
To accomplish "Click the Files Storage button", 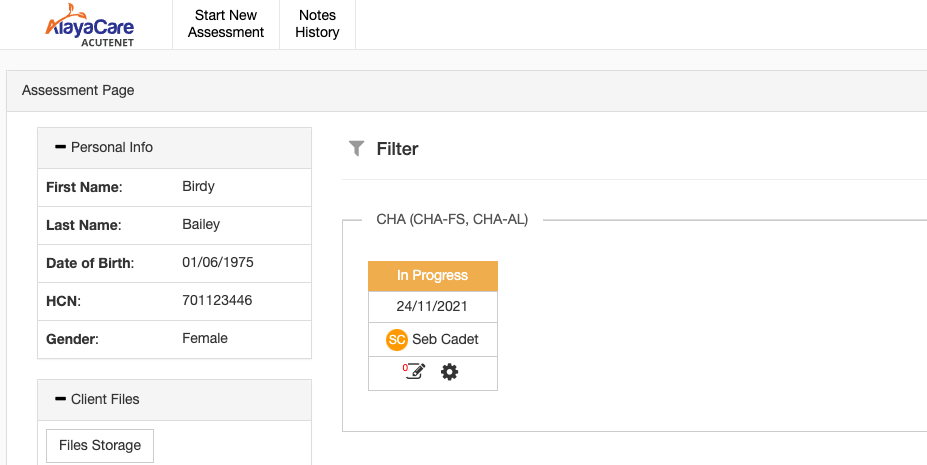I will pos(100,445).
